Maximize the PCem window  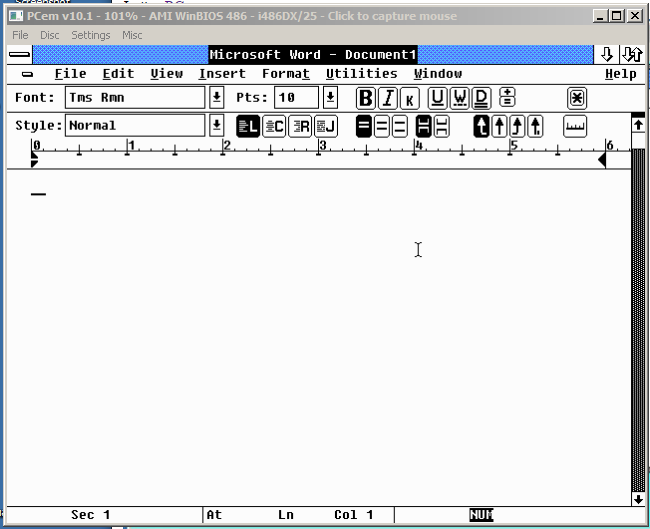(617, 16)
